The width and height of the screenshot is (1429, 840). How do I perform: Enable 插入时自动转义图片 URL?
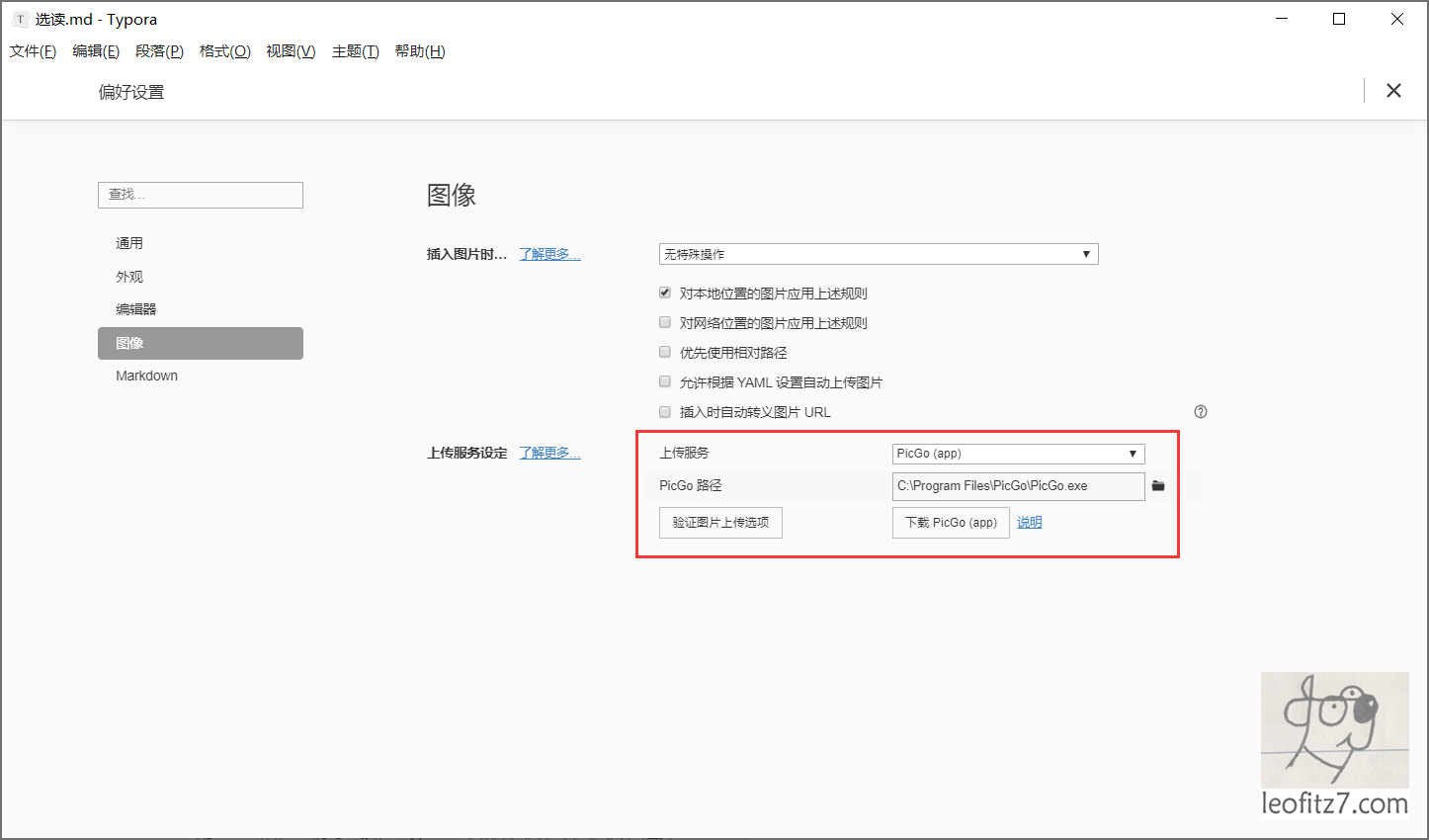click(x=664, y=411)
